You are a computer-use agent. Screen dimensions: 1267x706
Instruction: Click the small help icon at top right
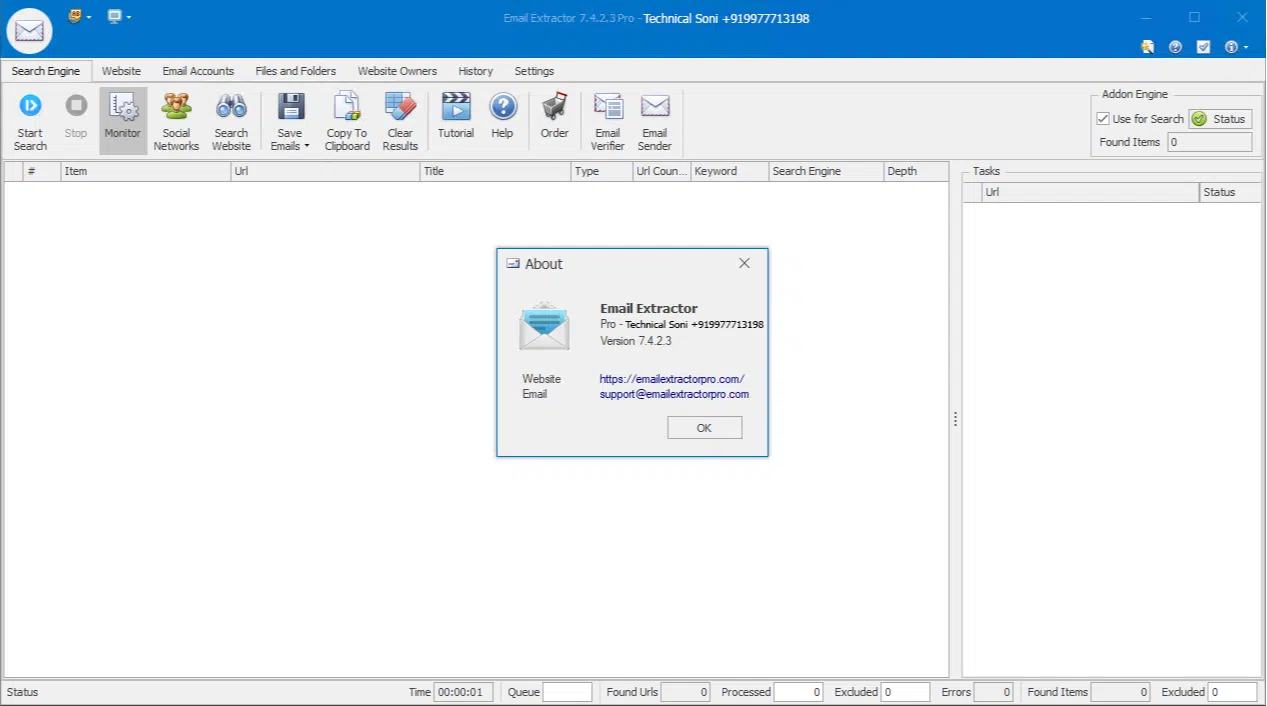(x=1175, y=47)
